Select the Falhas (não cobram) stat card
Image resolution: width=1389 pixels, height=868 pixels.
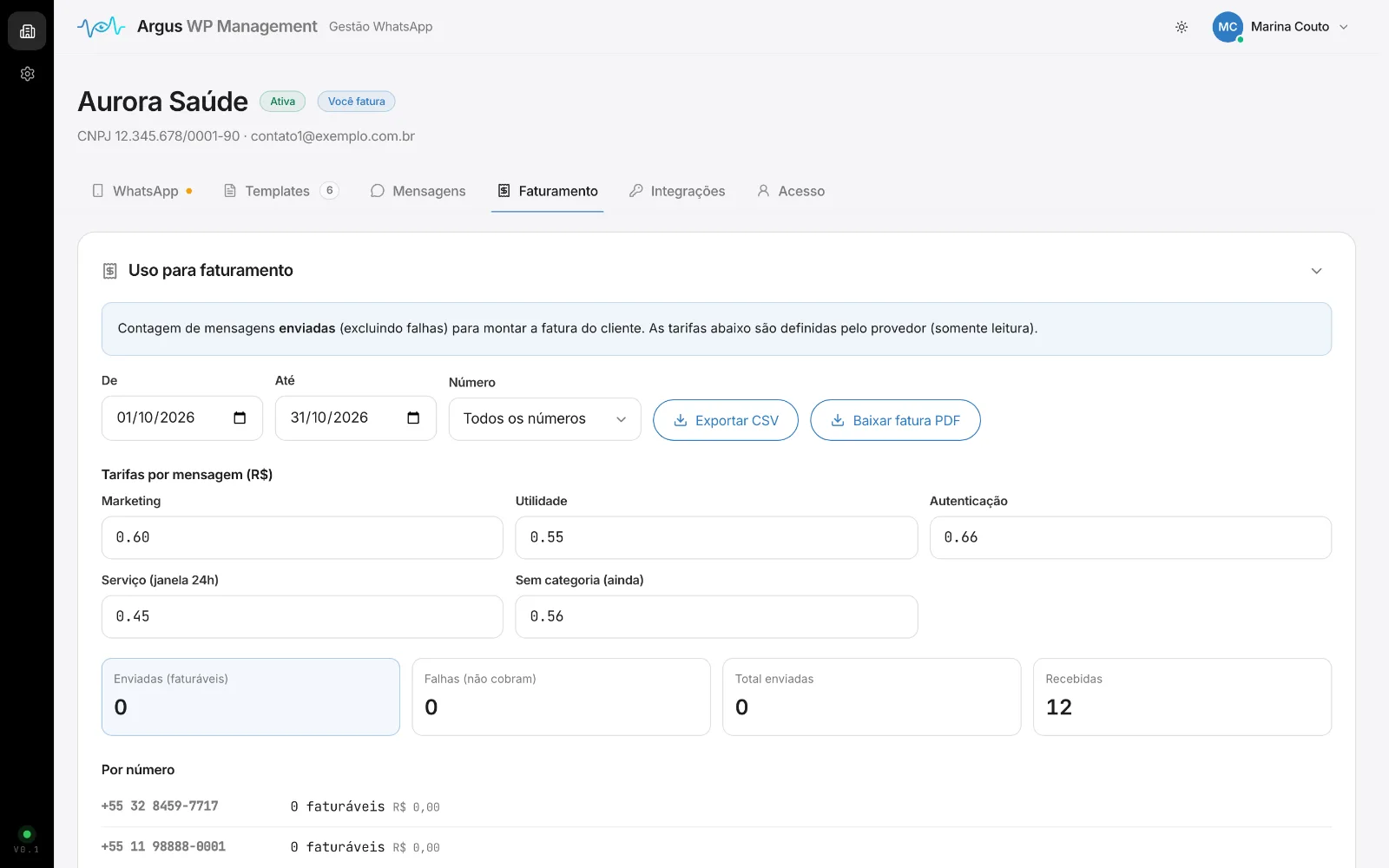(x=561, y=697)
